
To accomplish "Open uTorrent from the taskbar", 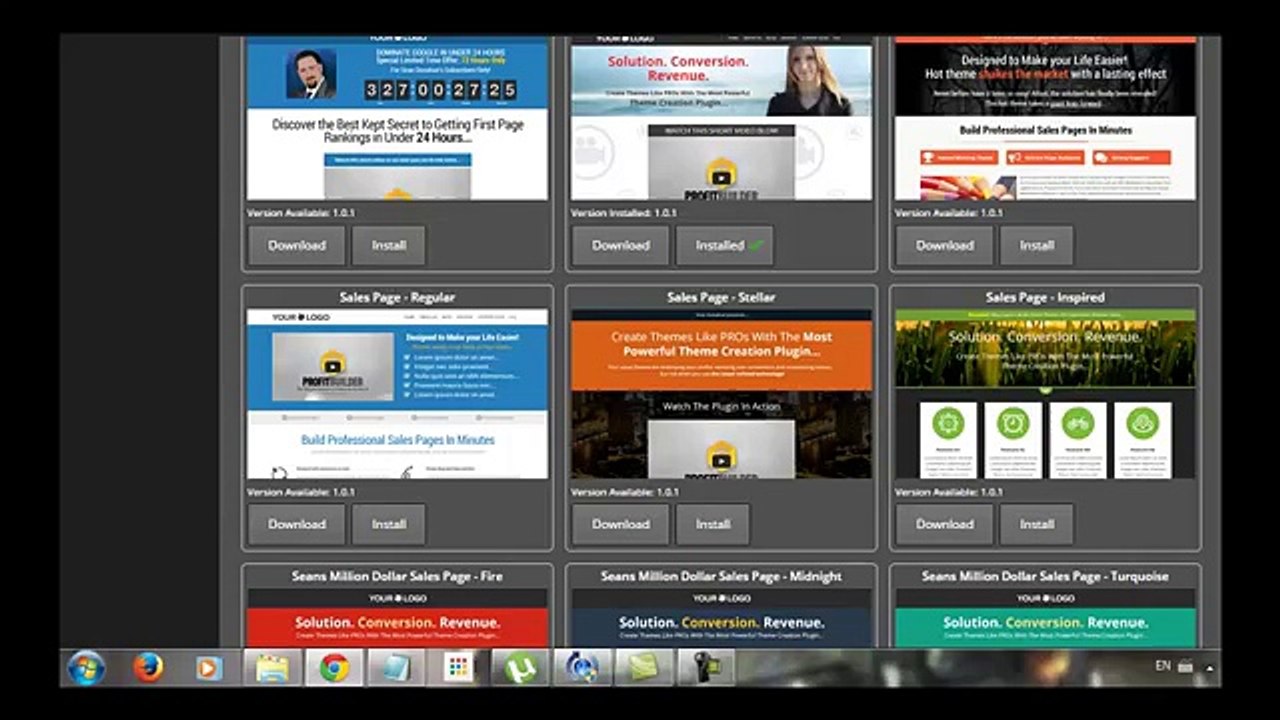I will tap(520, 668).
